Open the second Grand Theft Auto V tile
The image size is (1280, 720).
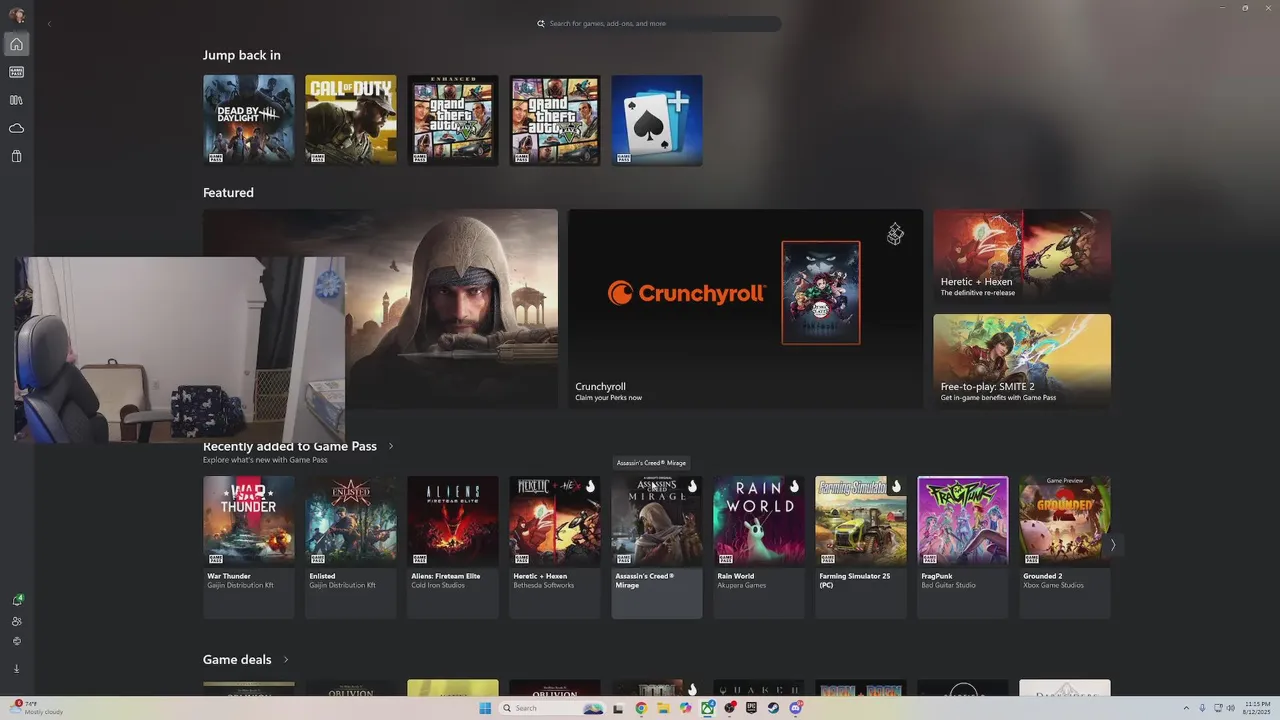click(555, 120)
